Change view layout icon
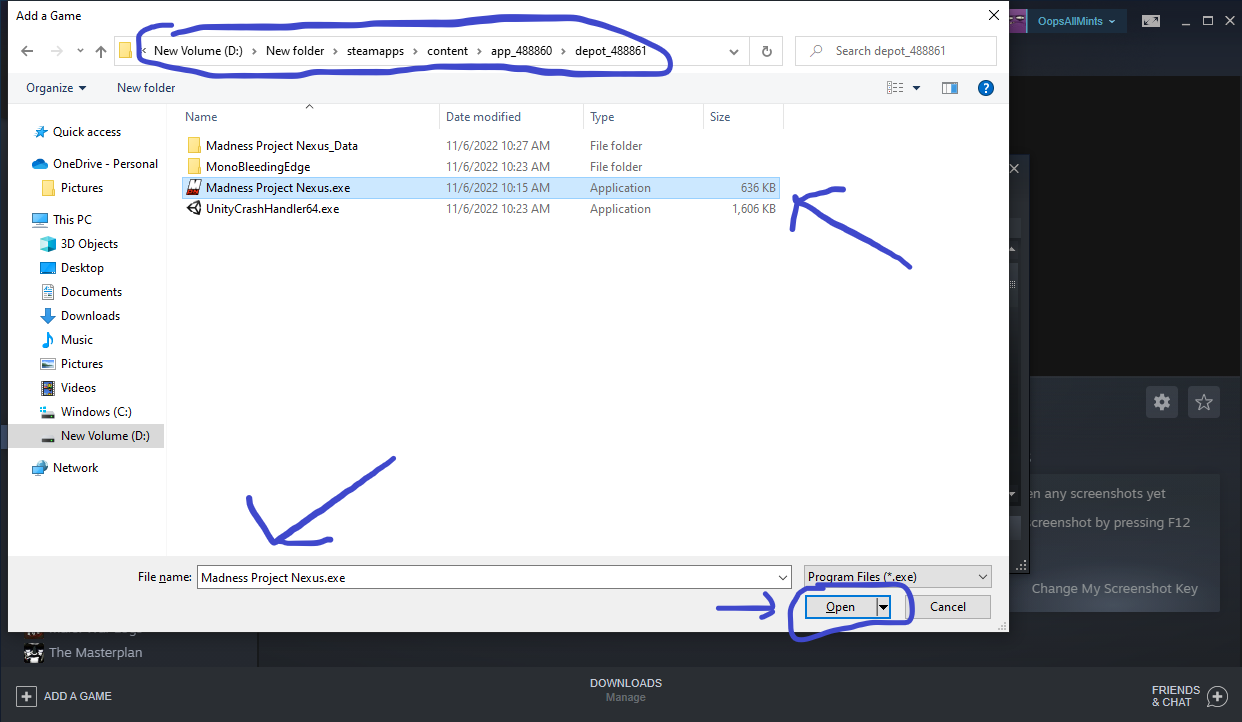Viewport: 1242px width, 722px height. click(895, 88)
